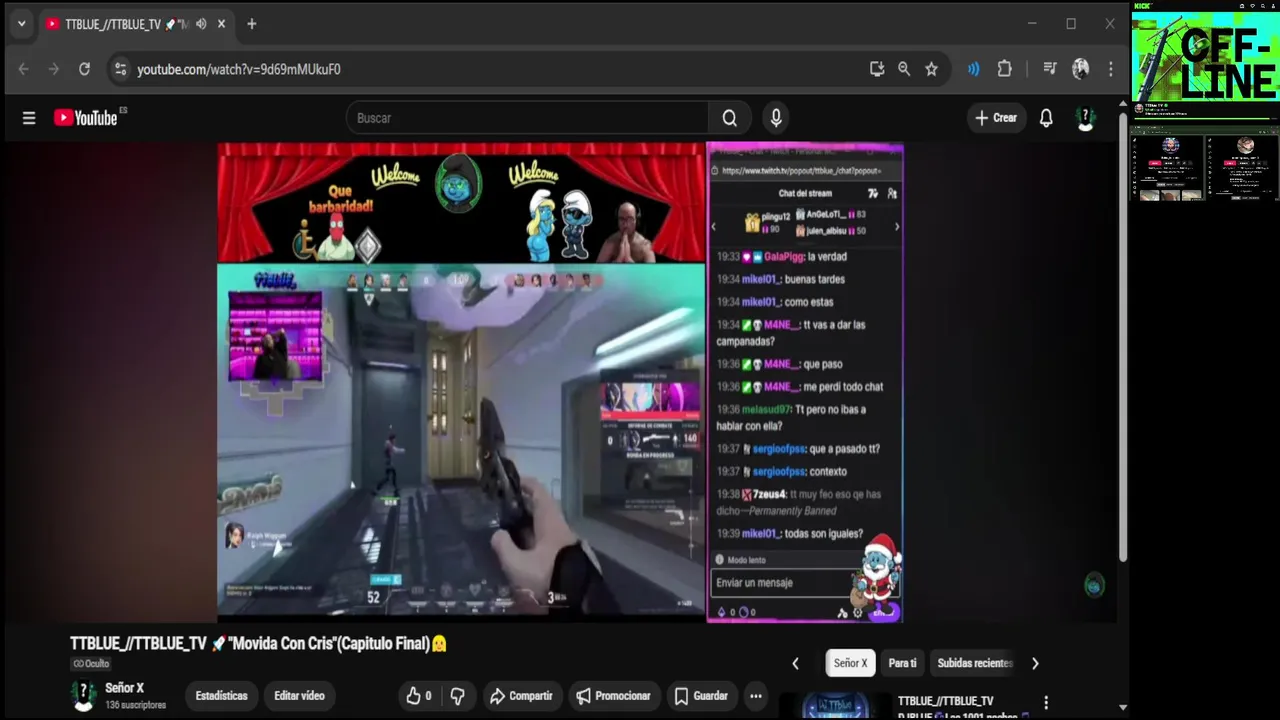1280x720 pixels.
Task: Open YouTube notifications bell
Action: click(1046, 118)
